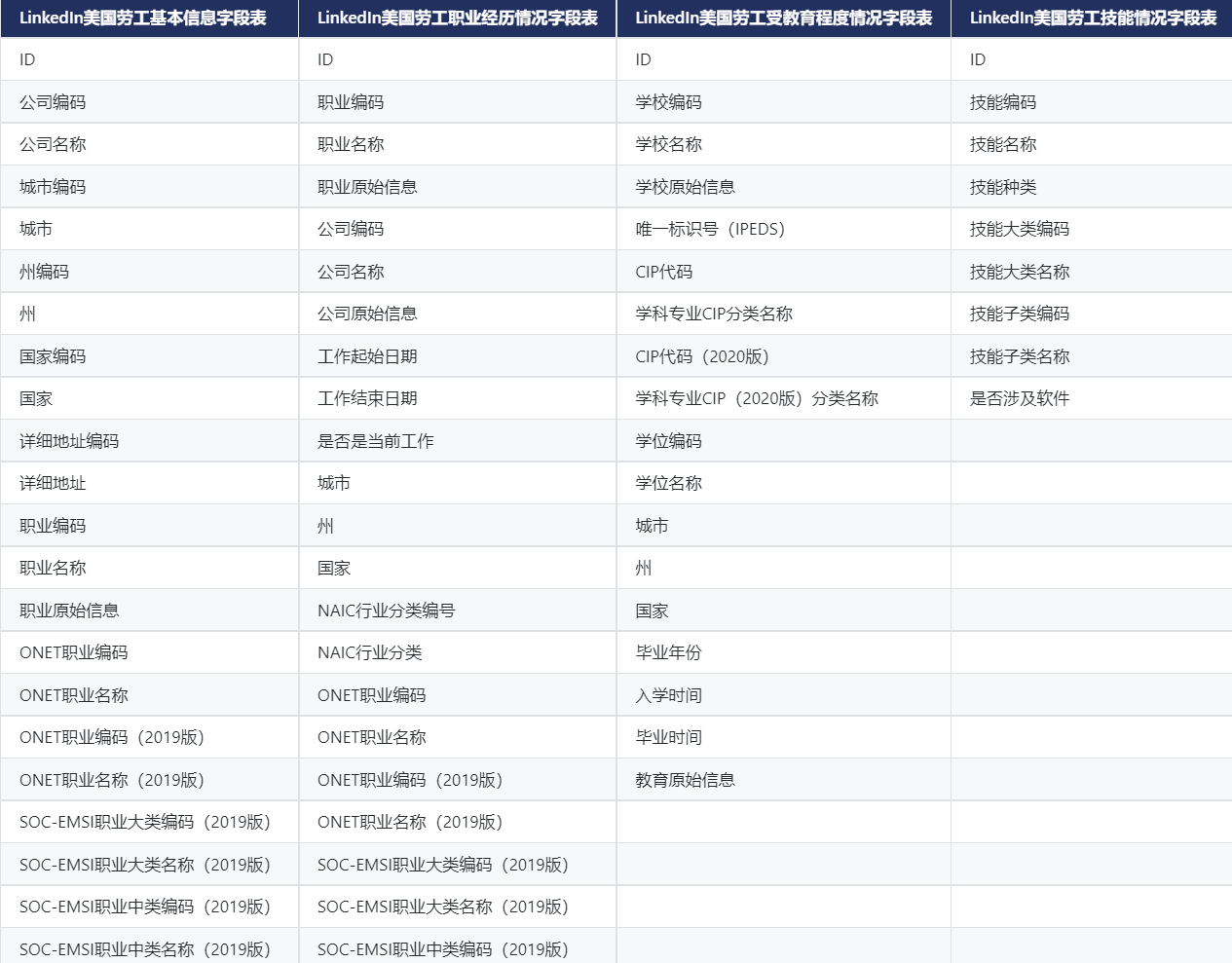Click the LinkedIn美国劳工基本信息字段表 column header
The height and width of the screenshot is (963, 1232).
click(x=149, y=19)
